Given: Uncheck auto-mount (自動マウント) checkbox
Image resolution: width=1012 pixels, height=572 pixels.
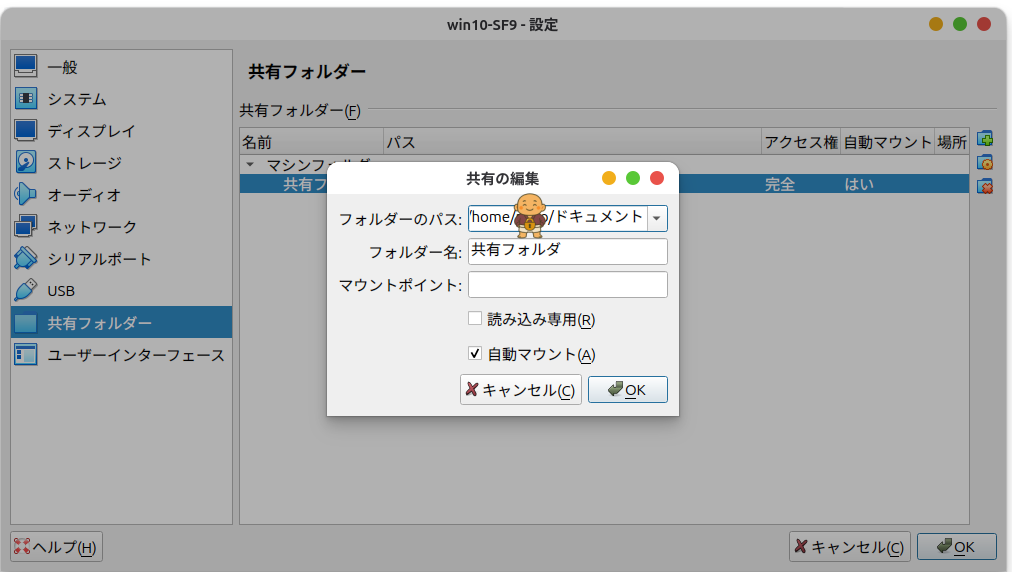Looking at the screenshot, I should (x=475, y=353).
